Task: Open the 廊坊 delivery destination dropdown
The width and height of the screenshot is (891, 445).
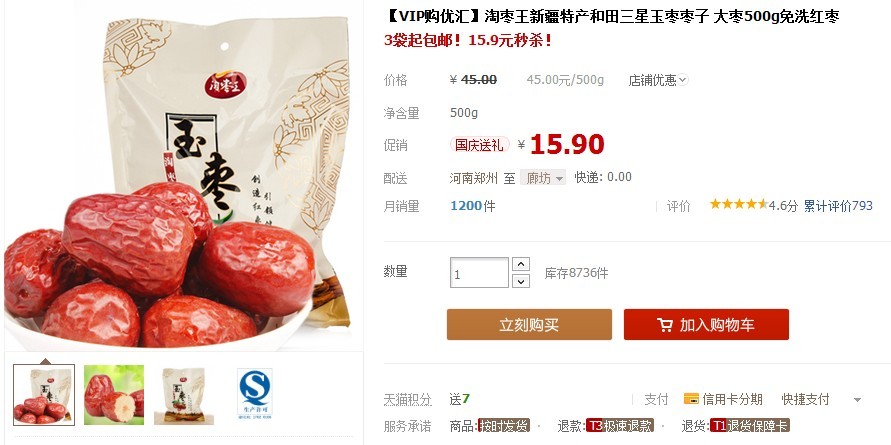Action: (543, 178)
